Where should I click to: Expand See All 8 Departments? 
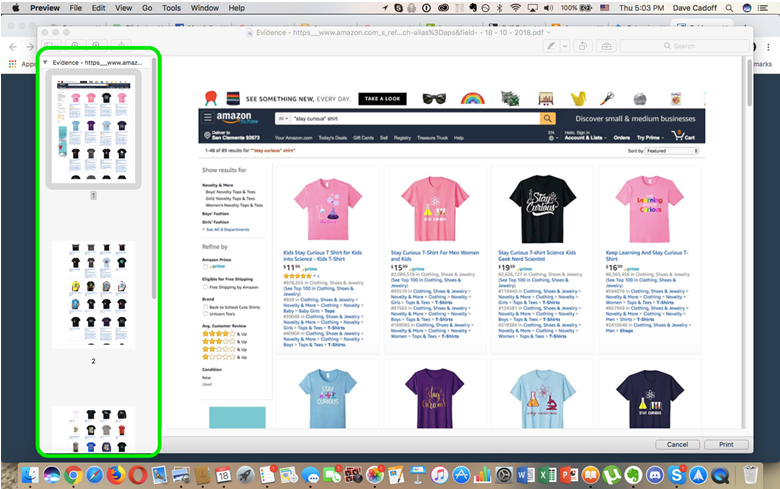(x=226, y=230)
